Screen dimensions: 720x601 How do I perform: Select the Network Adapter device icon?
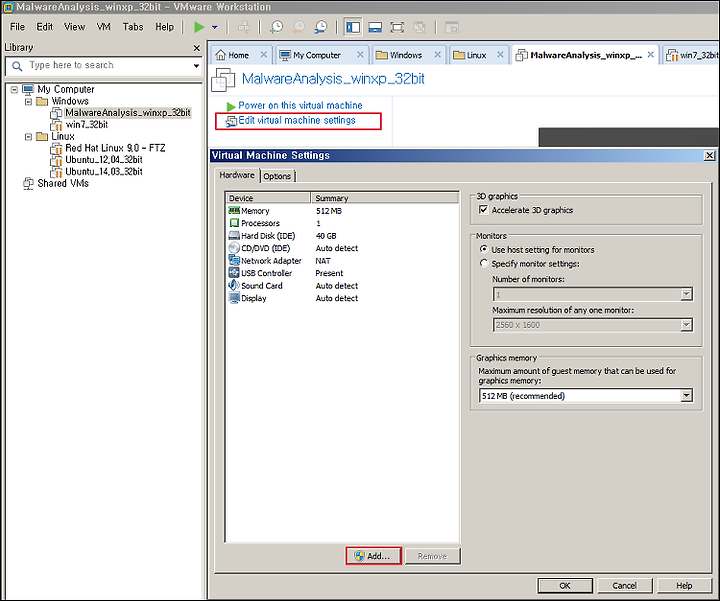point(234,260)
